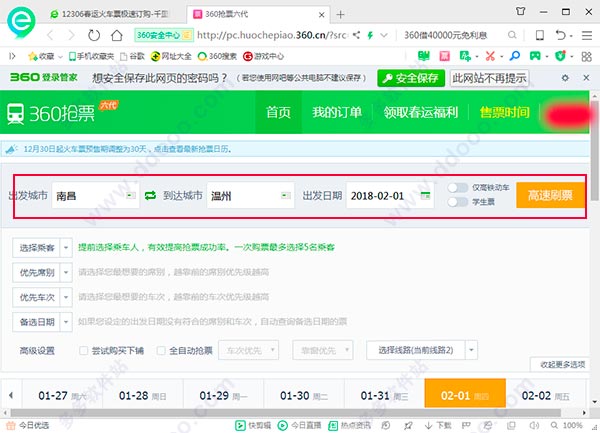The image size is (600, 433).
Task: Click the browser back arrow
Action: (x=50, y=35)
